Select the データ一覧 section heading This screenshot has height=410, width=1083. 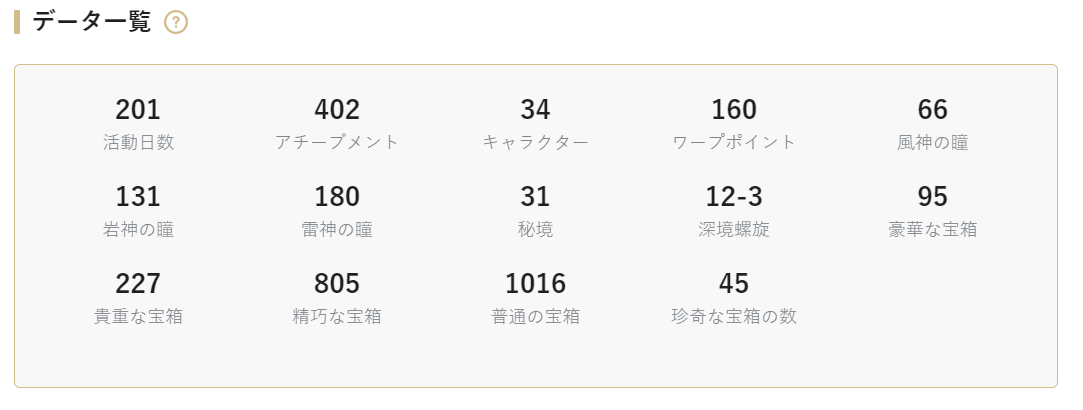point(91,22)
